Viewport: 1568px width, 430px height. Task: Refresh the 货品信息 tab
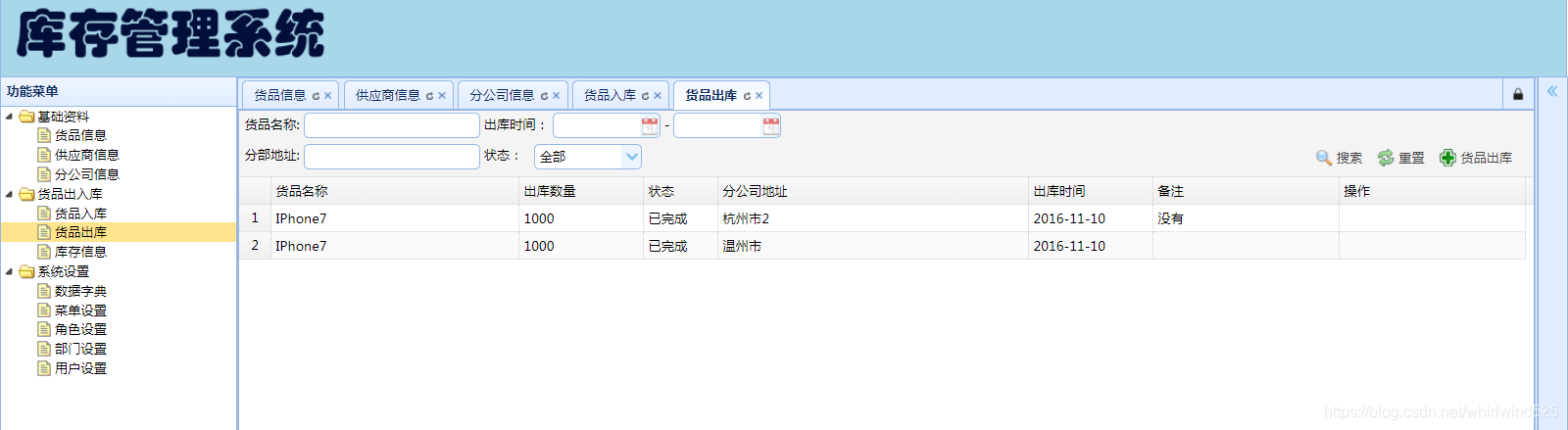pos(316,96)
